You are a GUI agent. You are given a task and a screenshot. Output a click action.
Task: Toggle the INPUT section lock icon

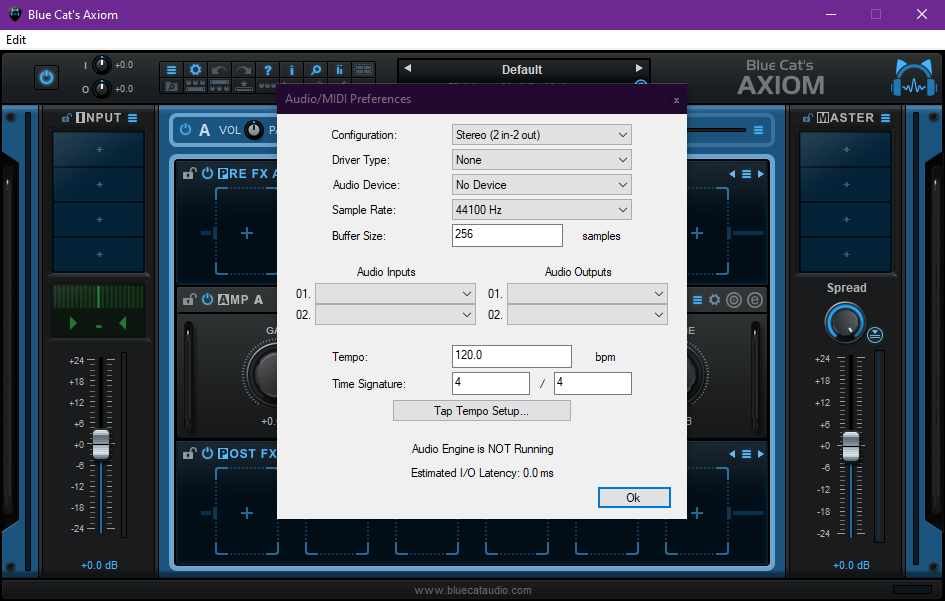(x=67, y=118)
